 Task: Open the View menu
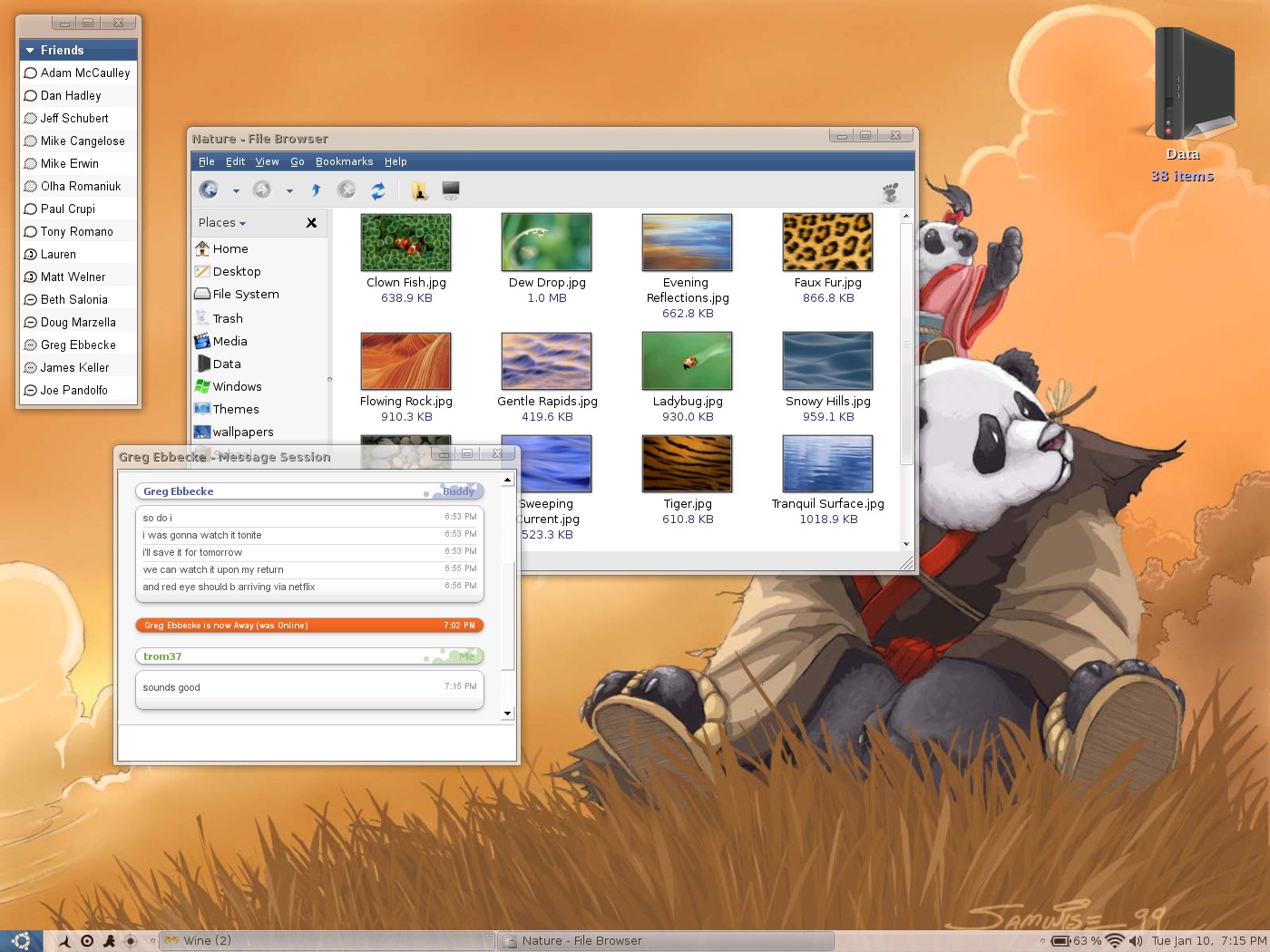pyautogui.click(x=267, y=161)
